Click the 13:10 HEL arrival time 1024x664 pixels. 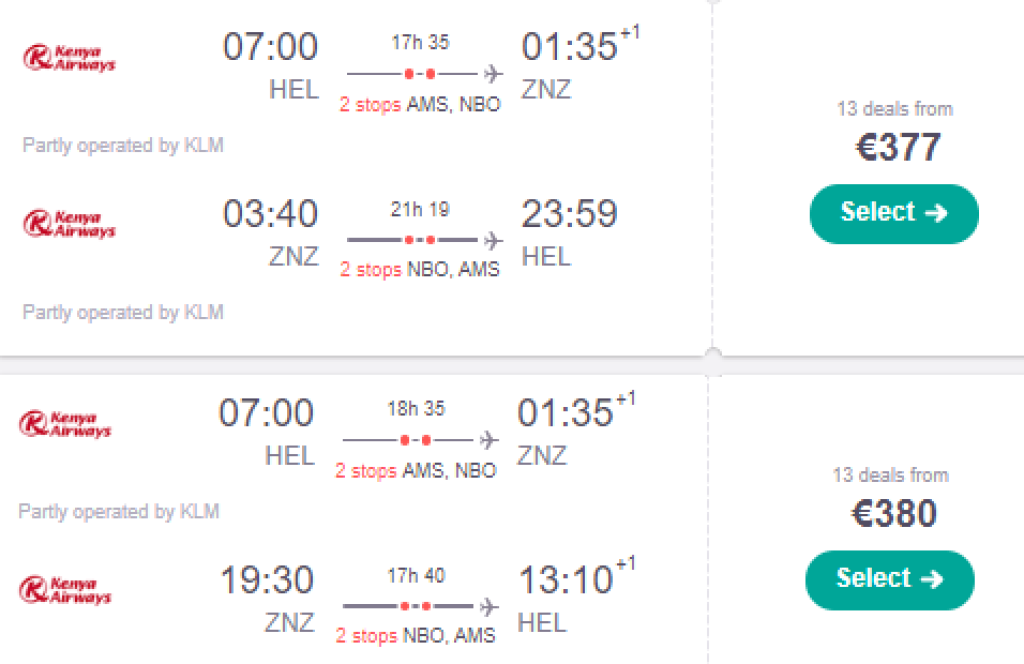[565, 580]
